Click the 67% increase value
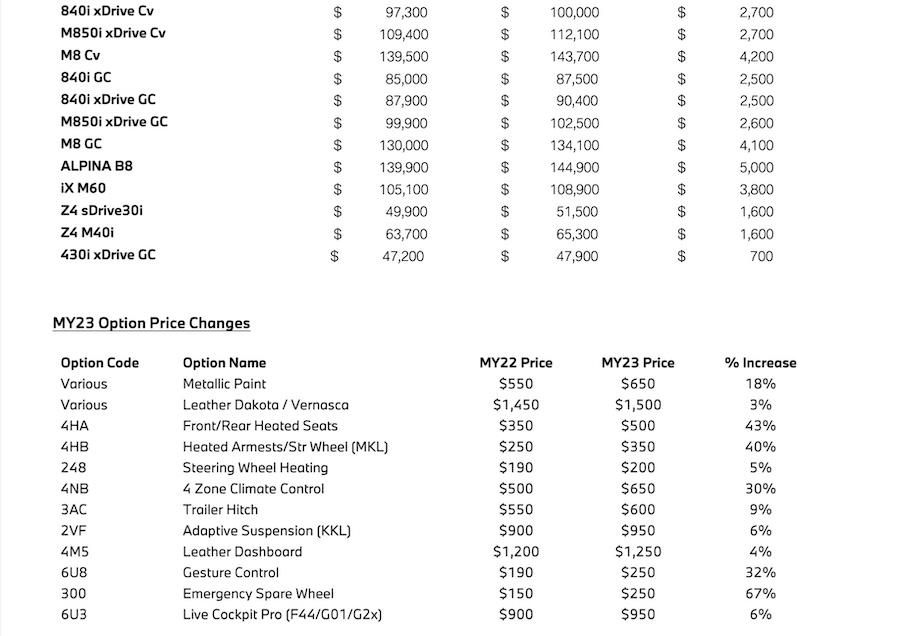Image resolution: width=900 pixels, height=636 pixels. point(760,594)
